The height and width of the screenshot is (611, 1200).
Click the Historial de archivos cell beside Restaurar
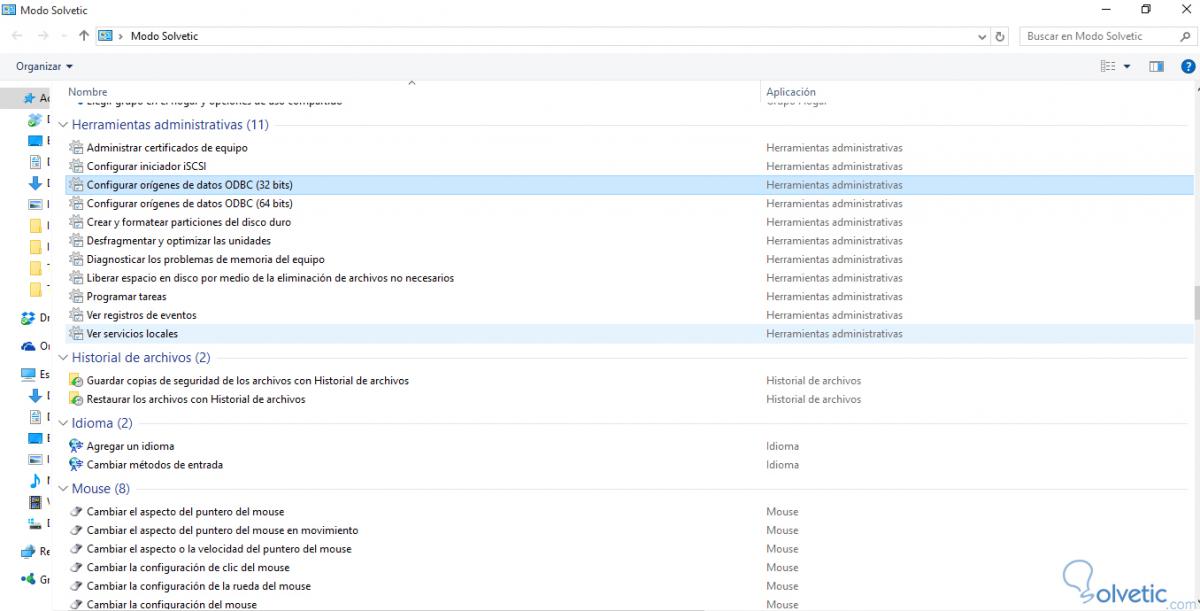[x=813, y=399]
